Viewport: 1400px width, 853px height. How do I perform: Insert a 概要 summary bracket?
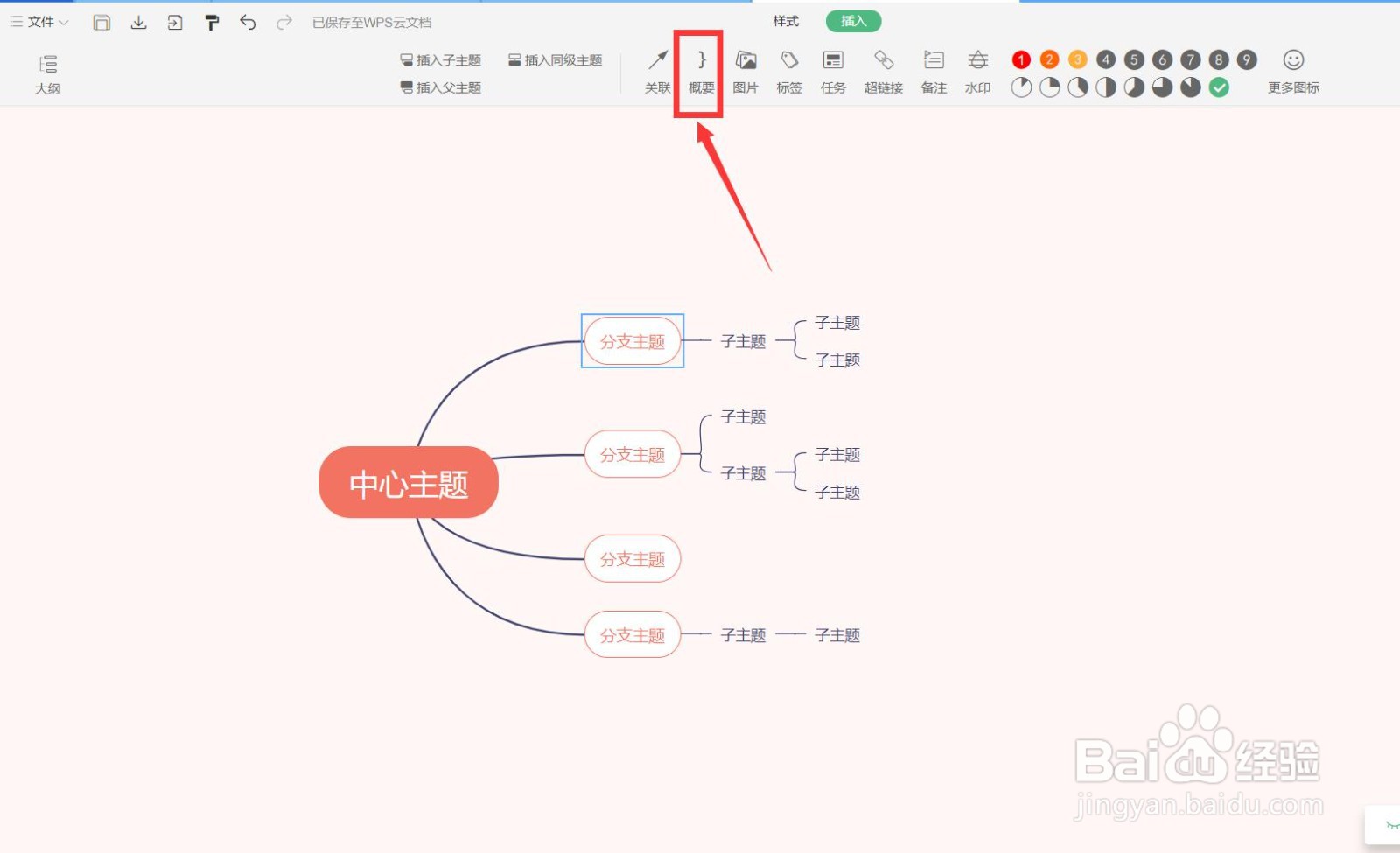(701, 72)
